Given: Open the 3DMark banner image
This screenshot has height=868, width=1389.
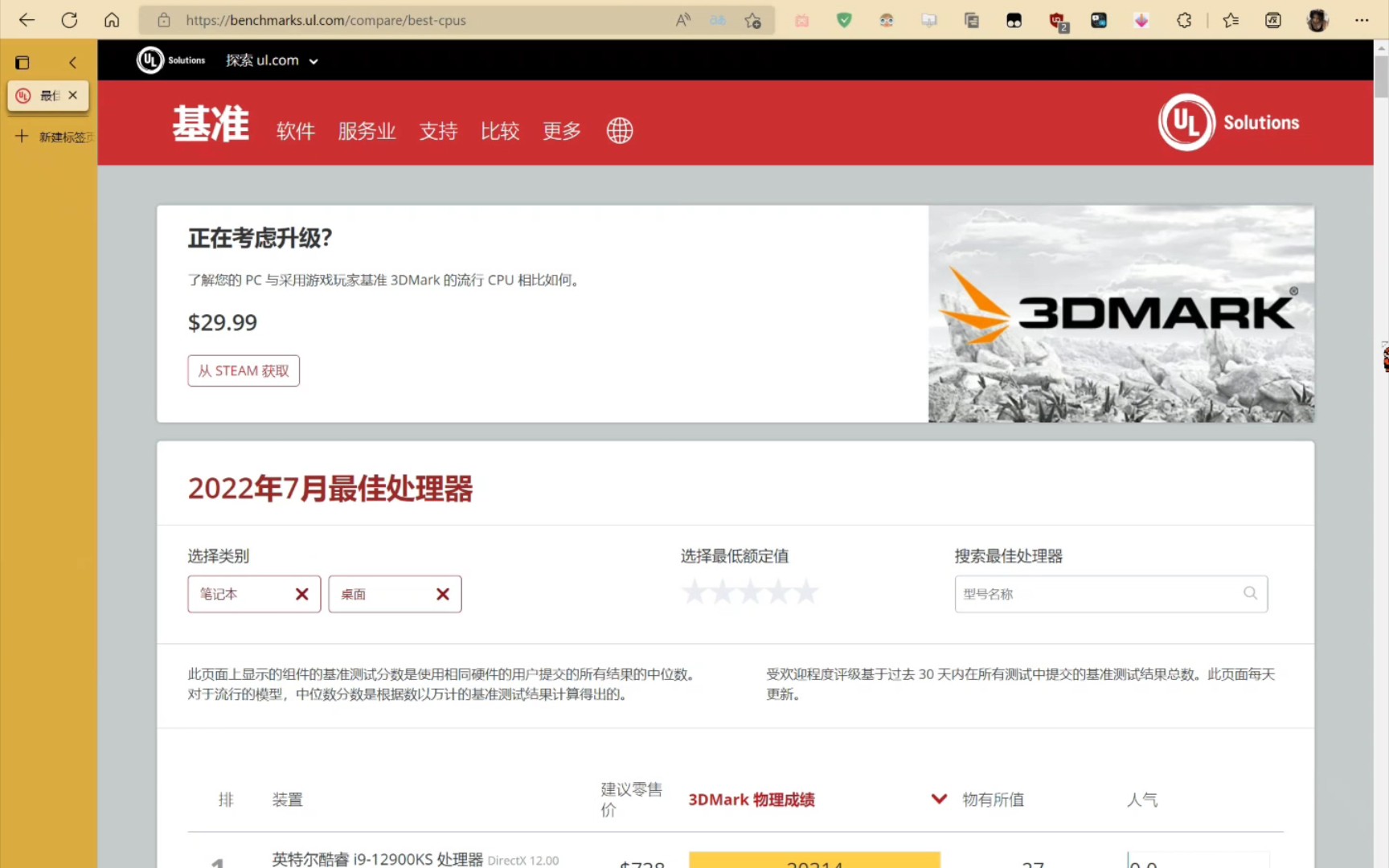Looking at the screenshot, I should [x=1121, y=313].
